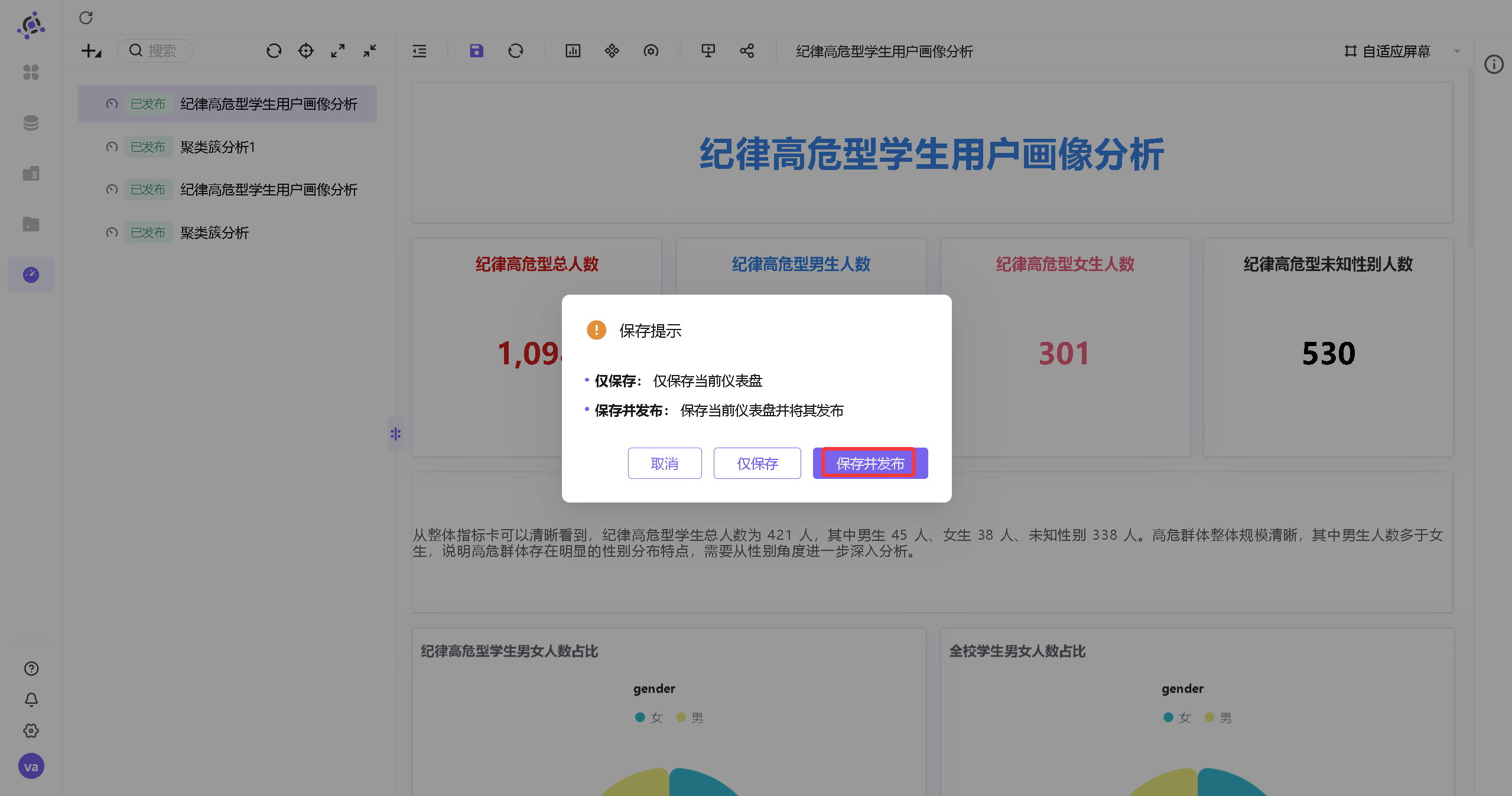The image size is (1512, 796).
Task: Click 取消 to cancel the save dialog
Action: [665, 464]
